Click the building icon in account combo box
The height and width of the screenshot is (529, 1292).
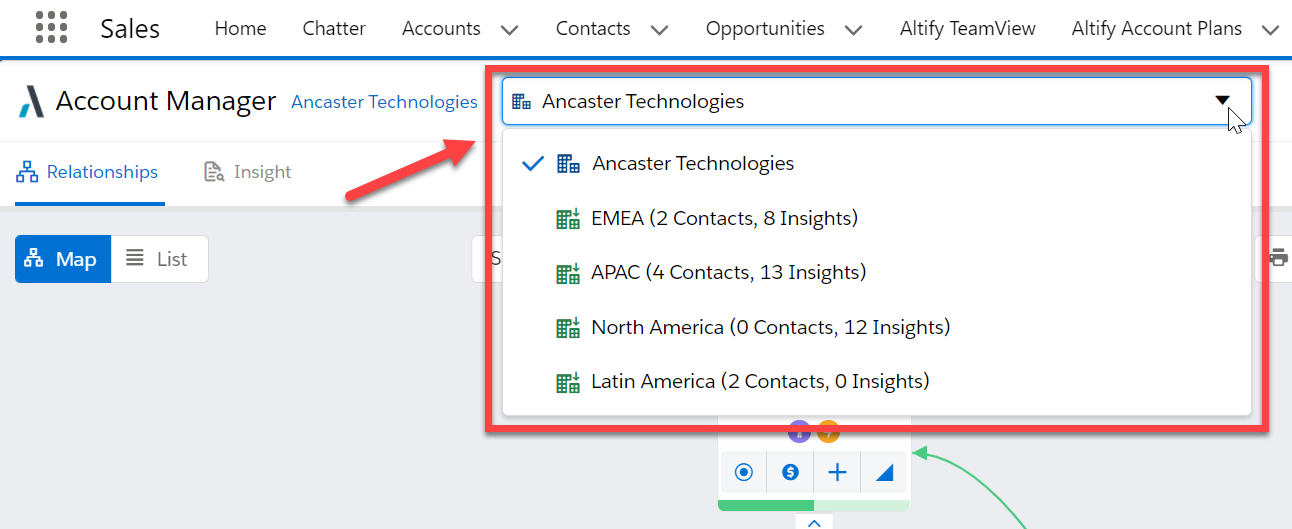(521, 101)
